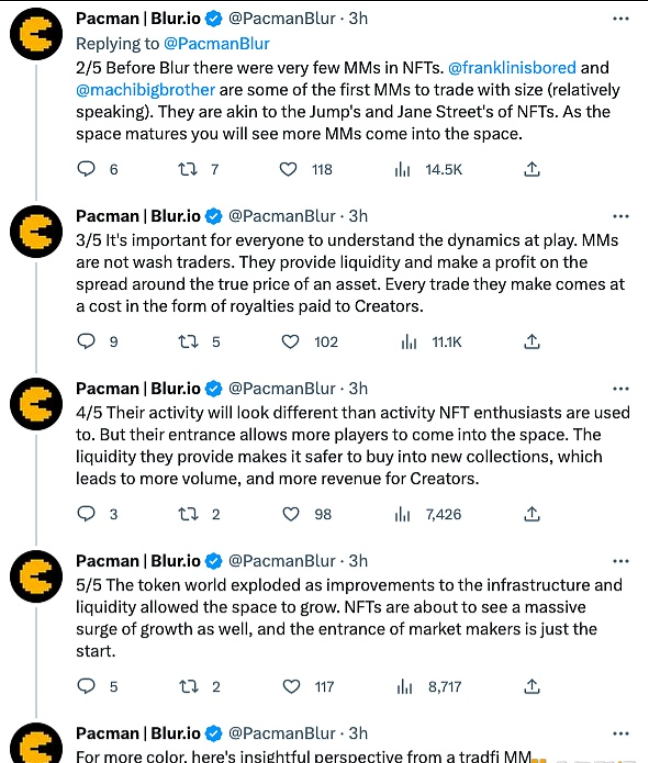The width and height of the screenshot is (648, 763).
Task: Click the @PacmanBlur replying-to link
Action: [x=219, y=43]
